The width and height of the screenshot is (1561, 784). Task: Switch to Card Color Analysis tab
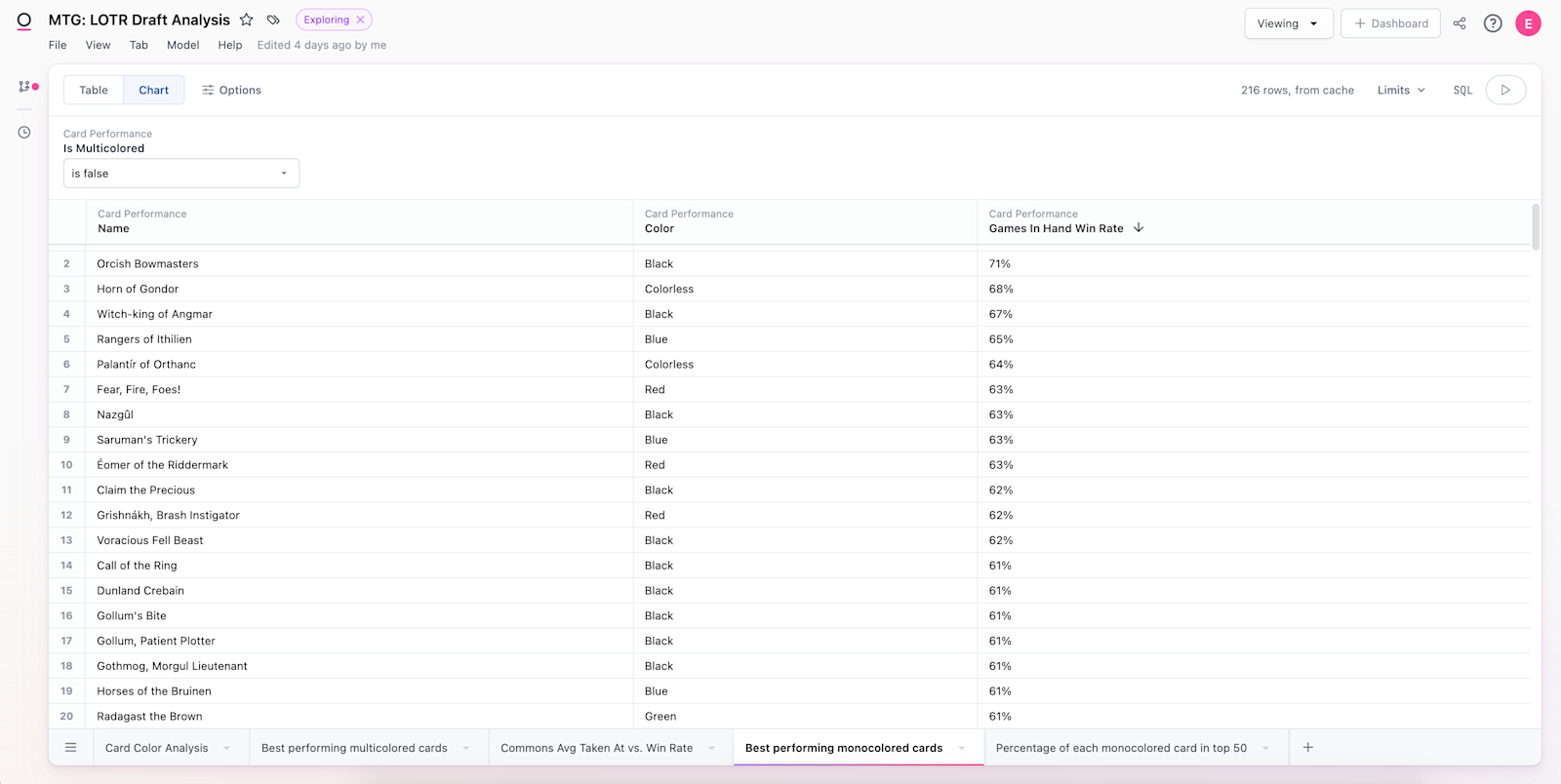click(x=157, y=748)
